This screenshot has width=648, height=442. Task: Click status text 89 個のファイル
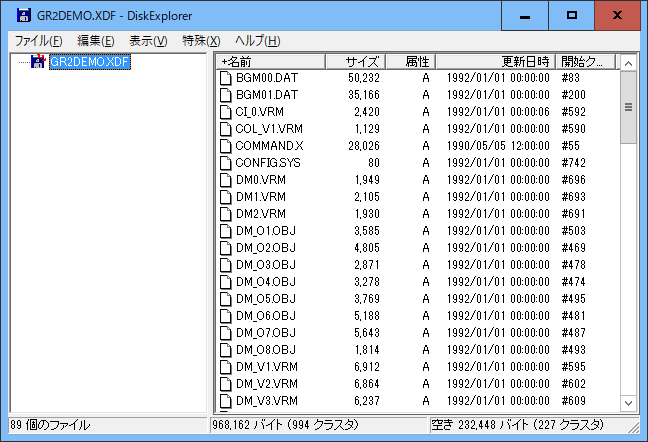50,425
